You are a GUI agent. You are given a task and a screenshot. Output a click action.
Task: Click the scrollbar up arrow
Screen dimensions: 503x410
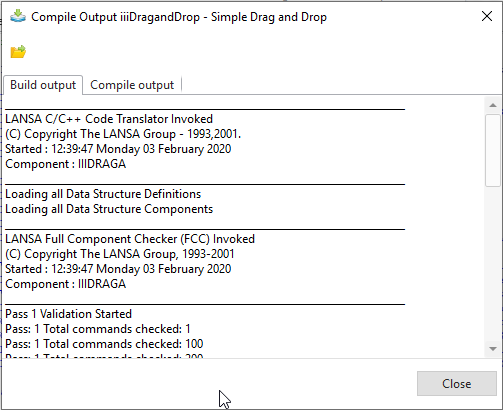[x=493, y=105]
